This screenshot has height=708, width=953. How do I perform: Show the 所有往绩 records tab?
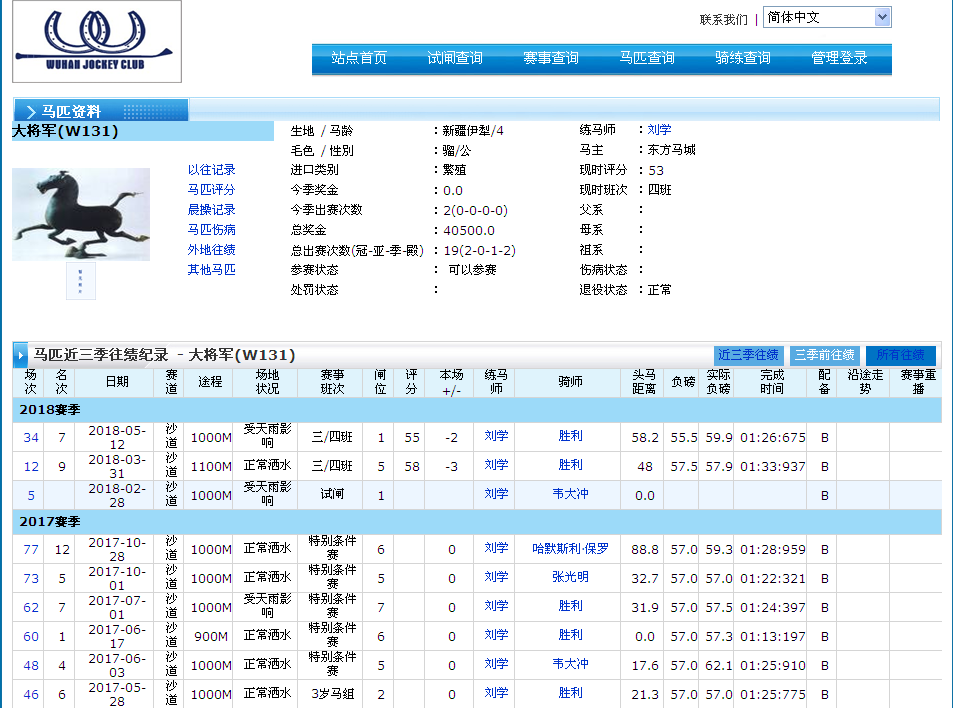[x=900, y=355]
